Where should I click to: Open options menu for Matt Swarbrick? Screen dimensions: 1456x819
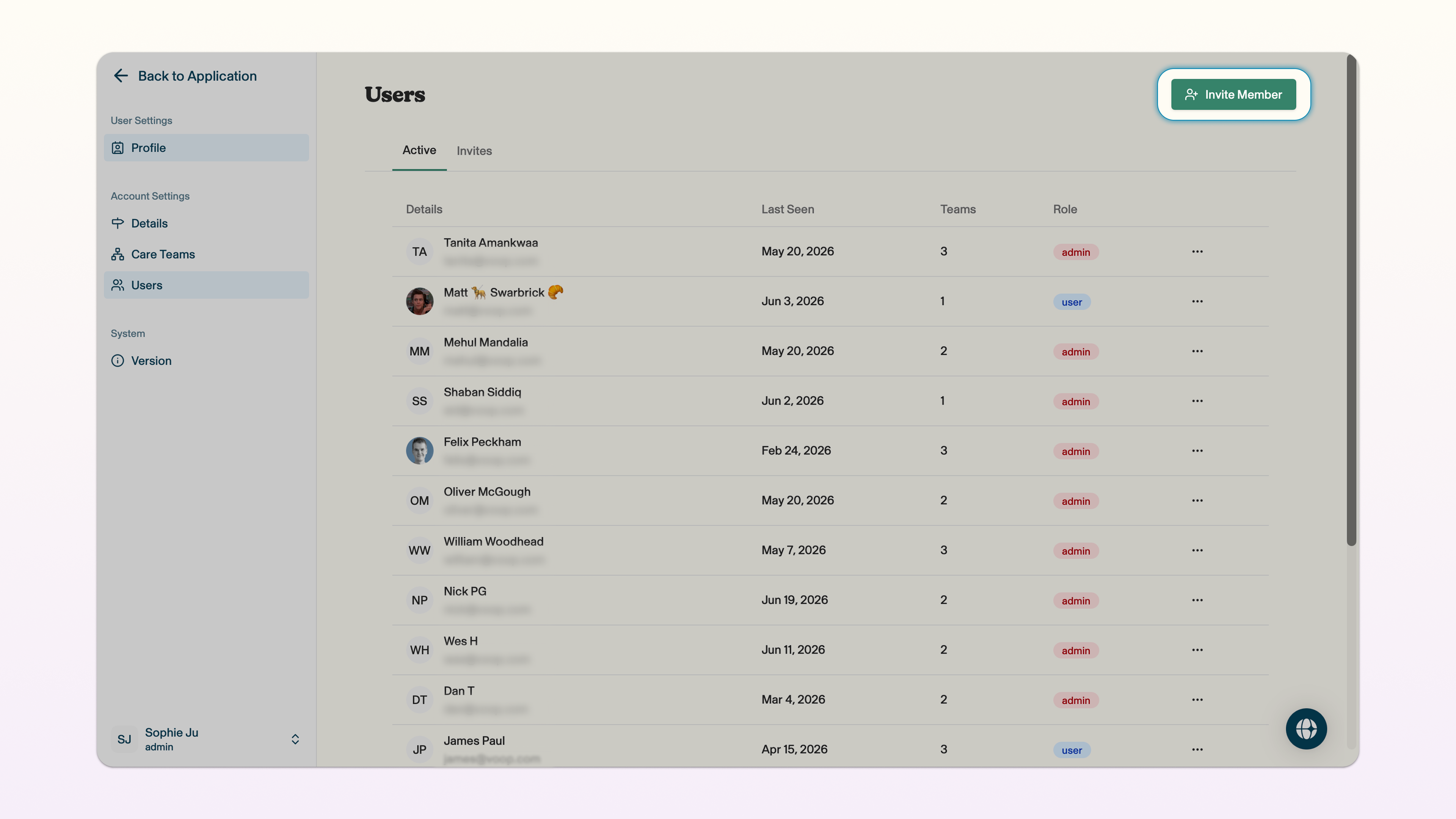pos(1197,301)
